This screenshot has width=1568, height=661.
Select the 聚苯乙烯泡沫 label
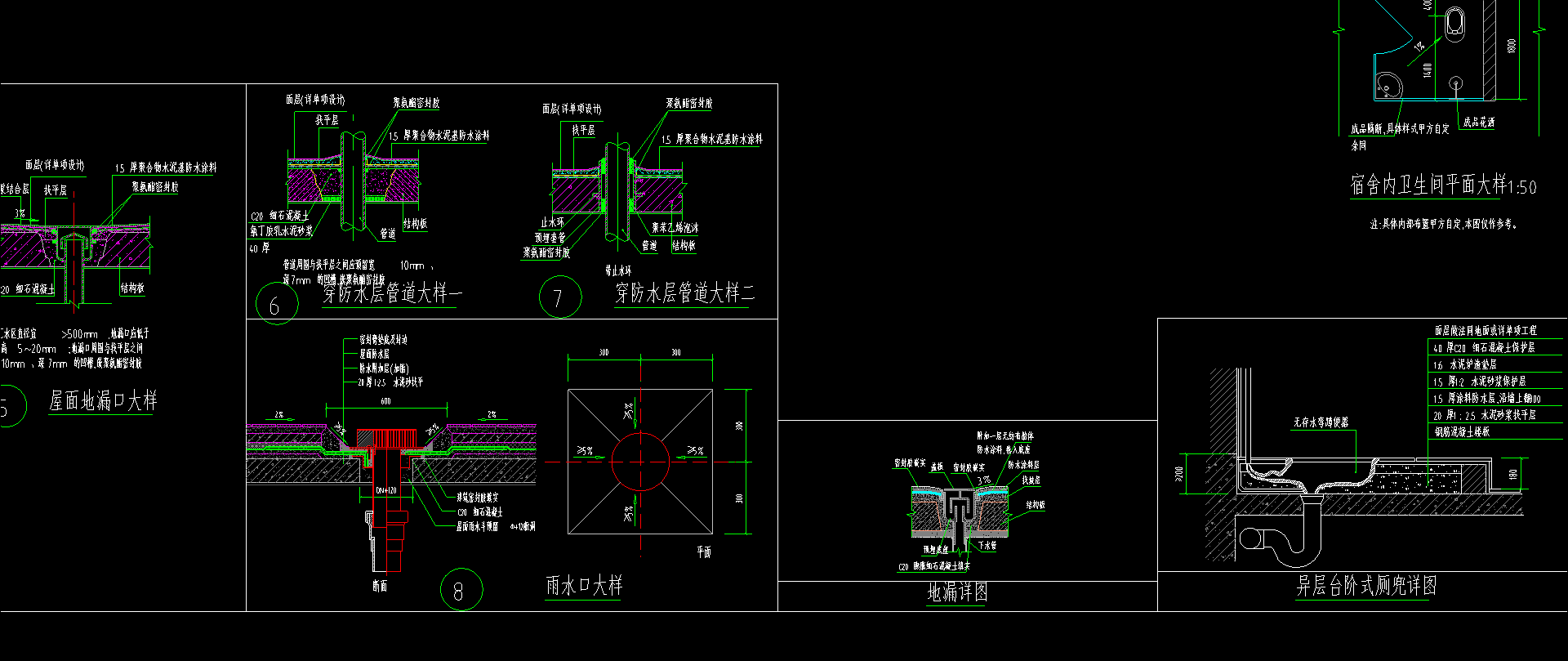click(x=675, y=228)
